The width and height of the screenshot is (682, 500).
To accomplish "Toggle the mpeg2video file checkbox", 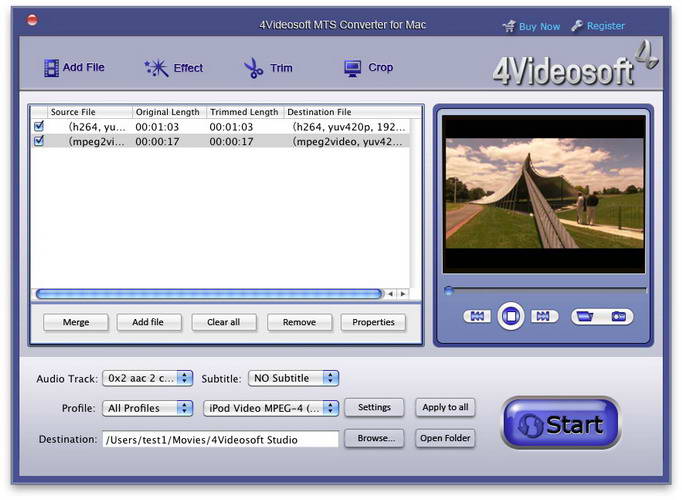I will click(x=39, y=142).
